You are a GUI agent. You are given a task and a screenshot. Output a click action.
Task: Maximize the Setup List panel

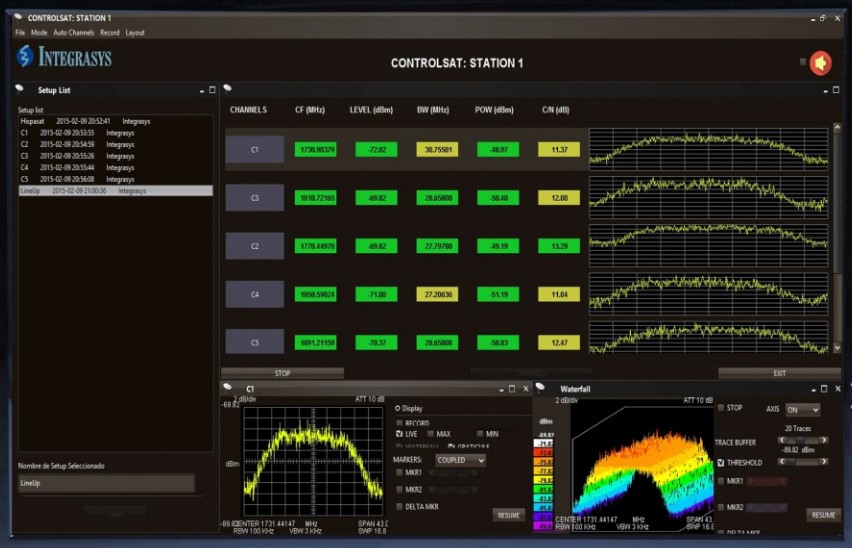tap(212, 90)
